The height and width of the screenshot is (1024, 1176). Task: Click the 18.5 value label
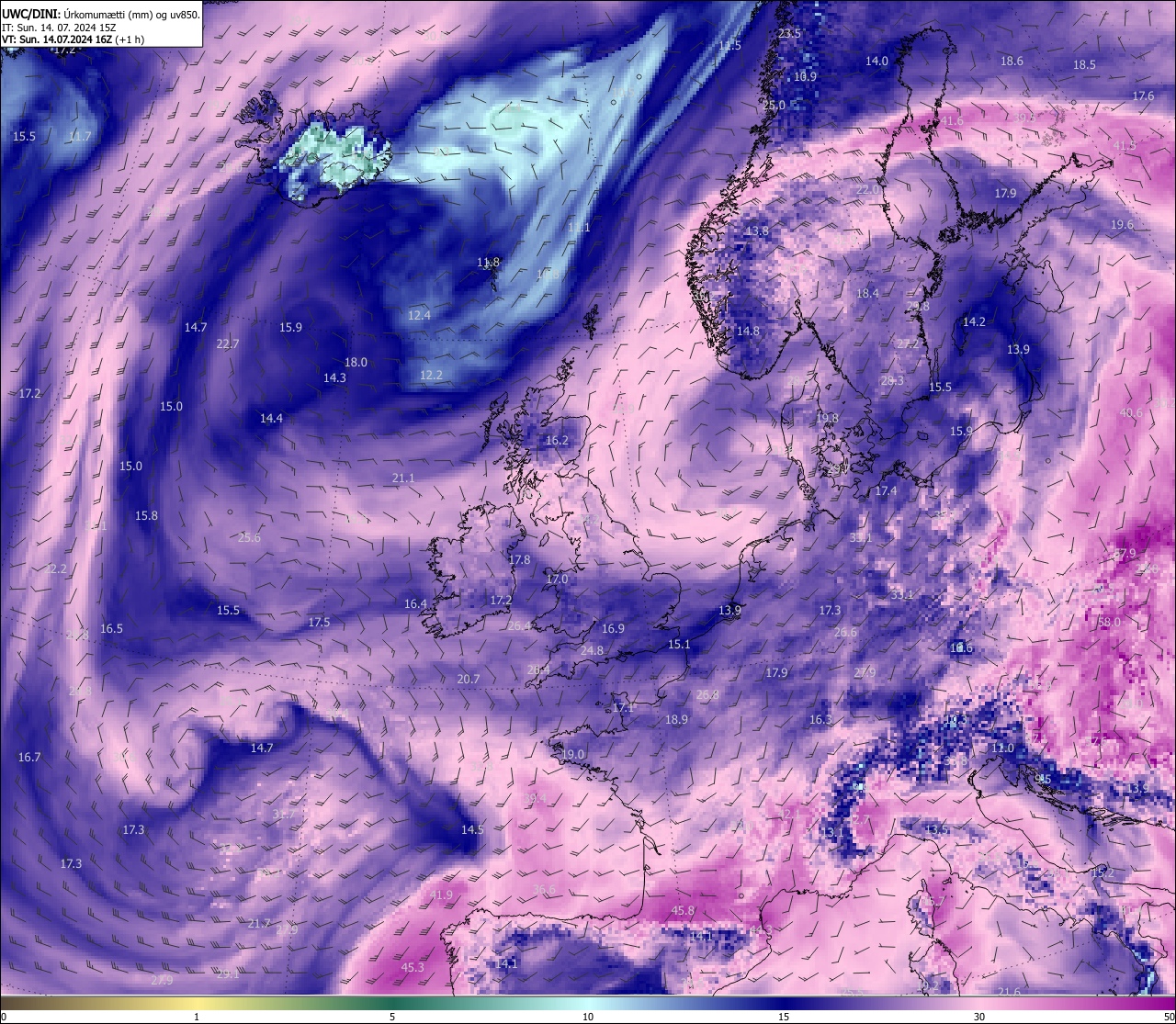(x=1085, y=65)
